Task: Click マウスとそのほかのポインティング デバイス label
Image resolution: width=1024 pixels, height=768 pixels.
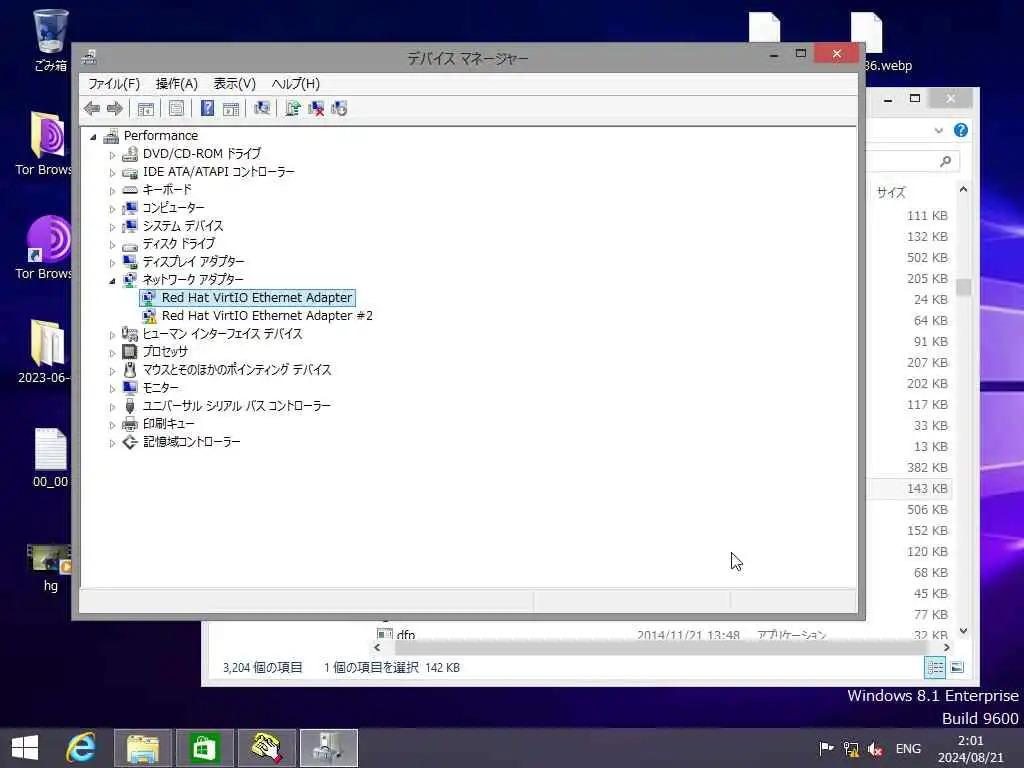Action: pyautogui.click(x=237, y=370)
